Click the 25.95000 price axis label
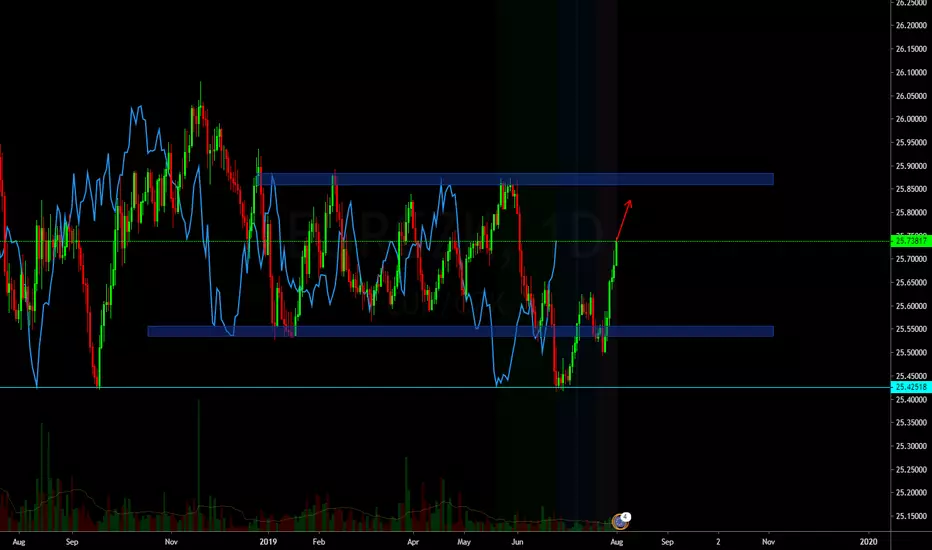Screen dimensions: 932x550 [x=911, y=143]
